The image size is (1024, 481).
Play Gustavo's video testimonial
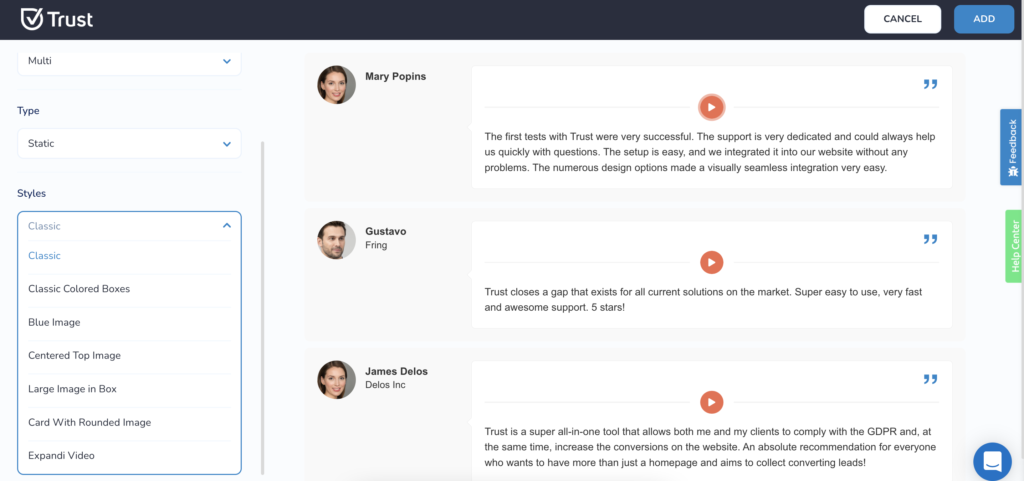(711, 262)
